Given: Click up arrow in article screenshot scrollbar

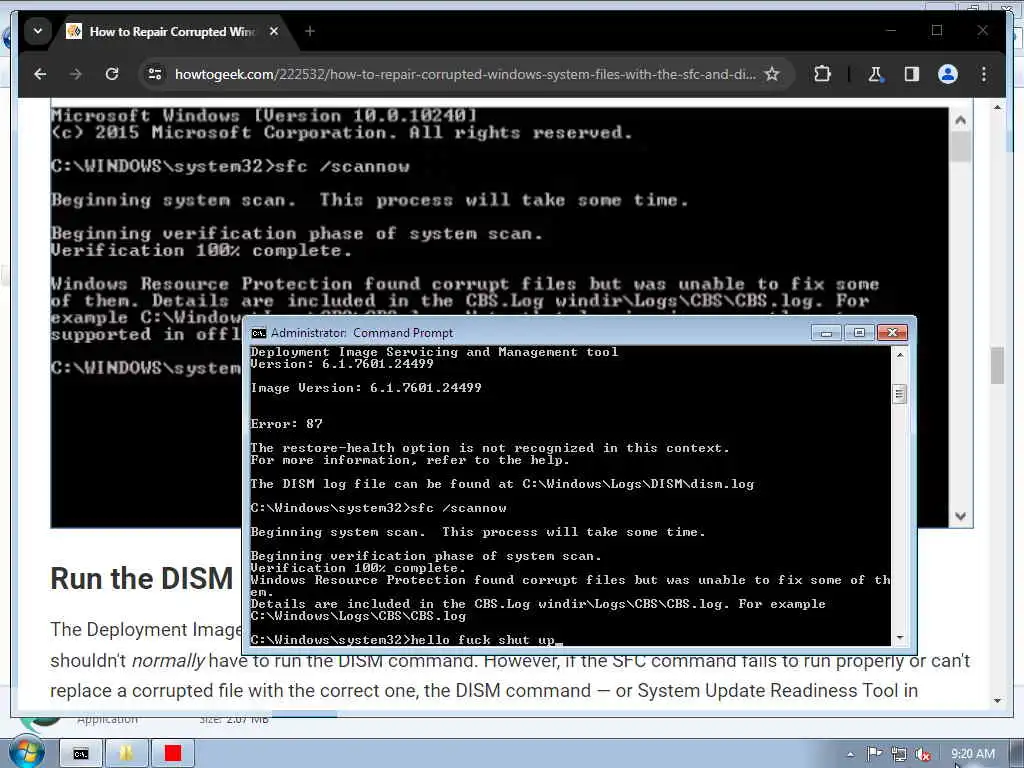Looking at the screenshot, I should click(x=960, y=120).
